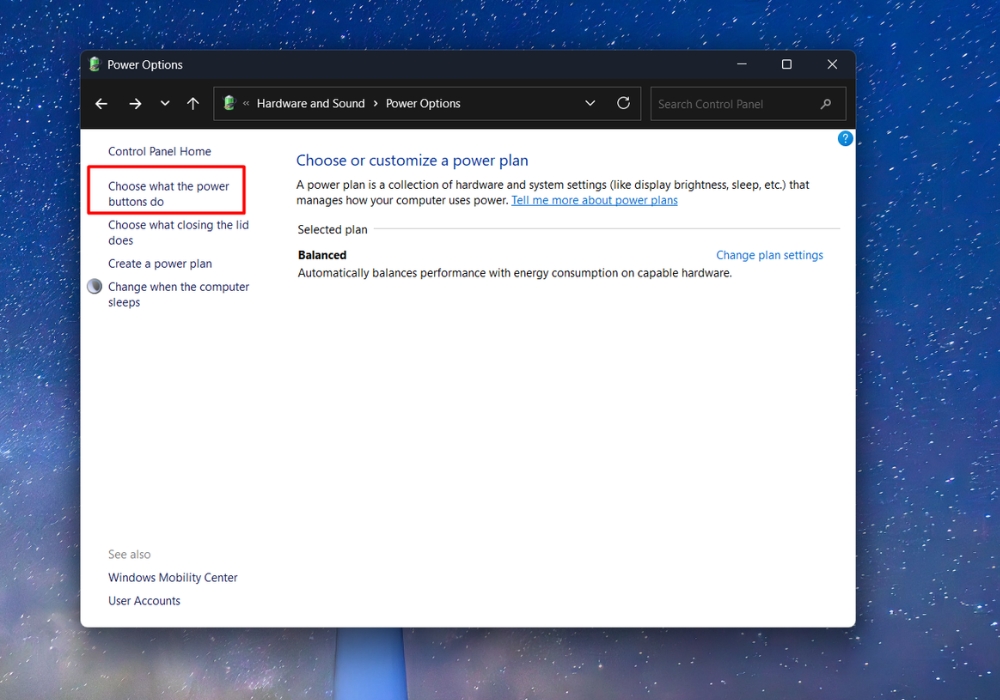1000x700 pixels.
Task: Click the moon icon beside sleep link
Action: 94,286
